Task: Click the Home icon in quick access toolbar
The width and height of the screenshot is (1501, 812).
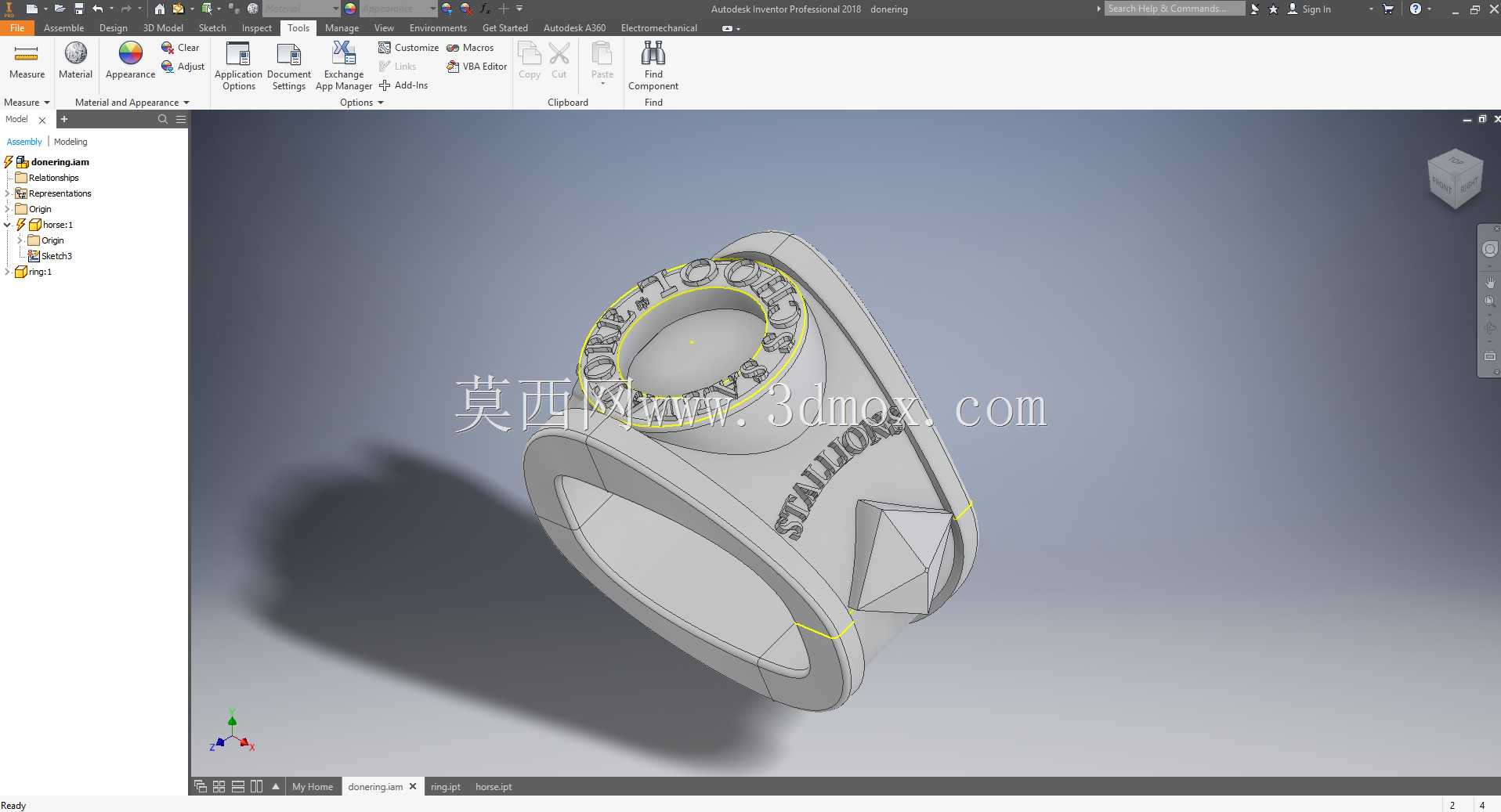Action: click(x=159, y=9)
